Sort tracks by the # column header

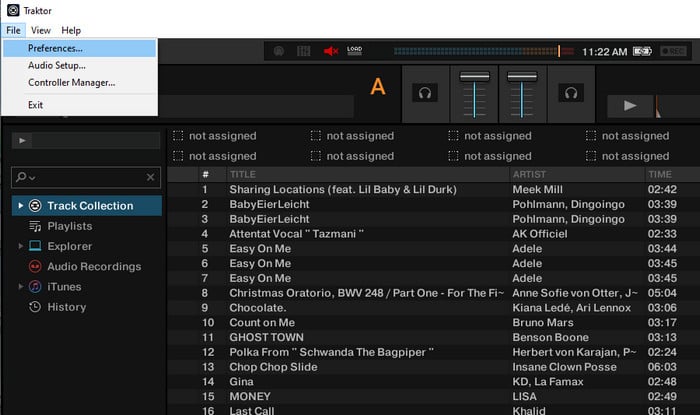205,174
